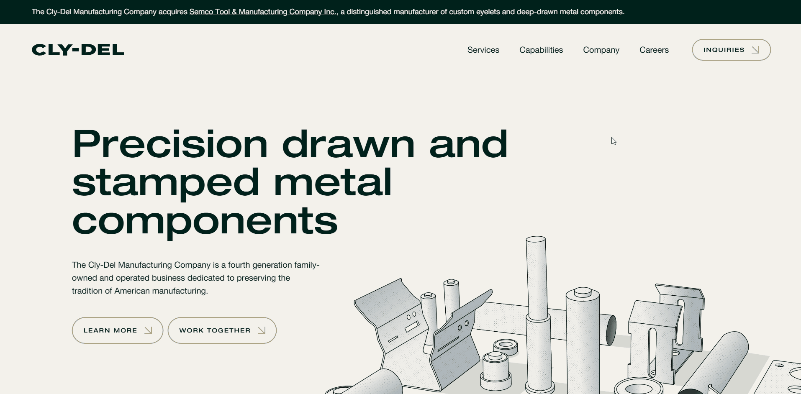The image size is (801, 394).
Task: Click the CLY-DEL logo
Action: coord(78,50)
